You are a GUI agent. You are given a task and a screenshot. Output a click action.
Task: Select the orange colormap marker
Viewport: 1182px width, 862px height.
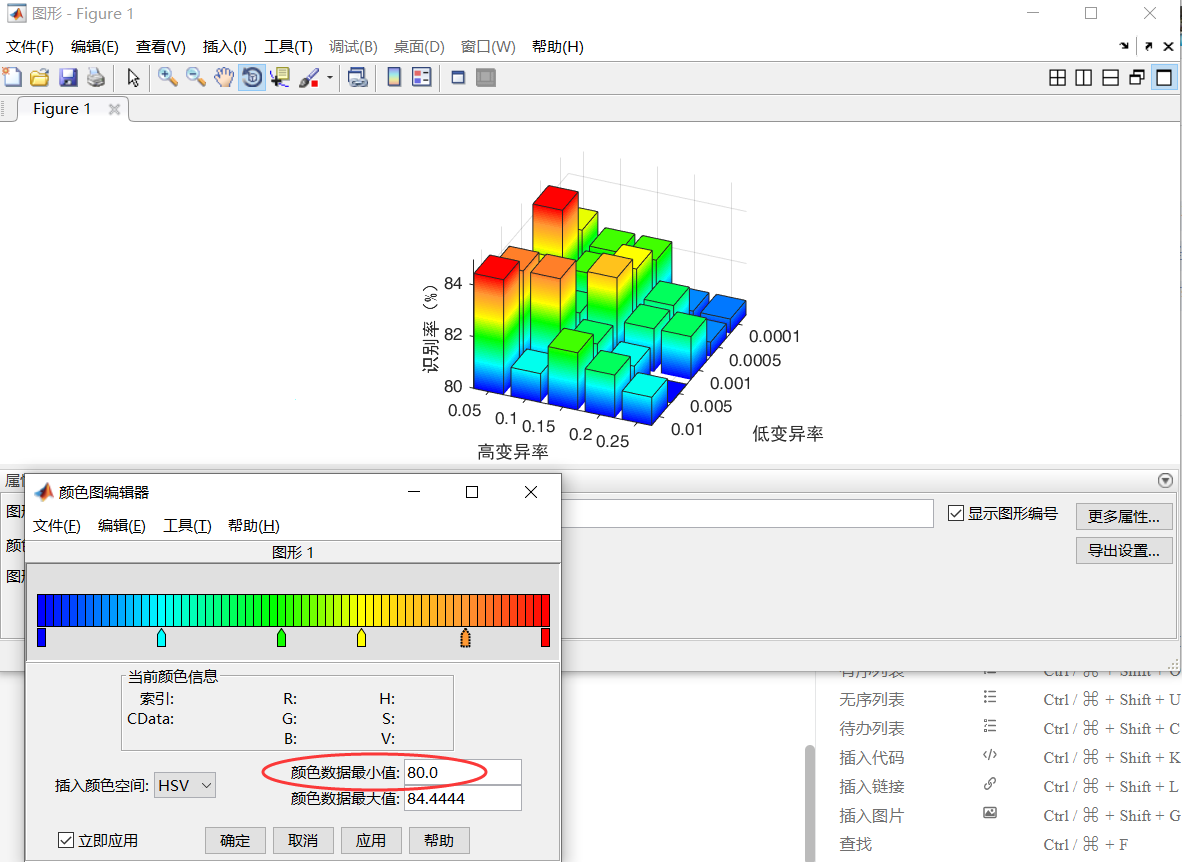point(465,638)
